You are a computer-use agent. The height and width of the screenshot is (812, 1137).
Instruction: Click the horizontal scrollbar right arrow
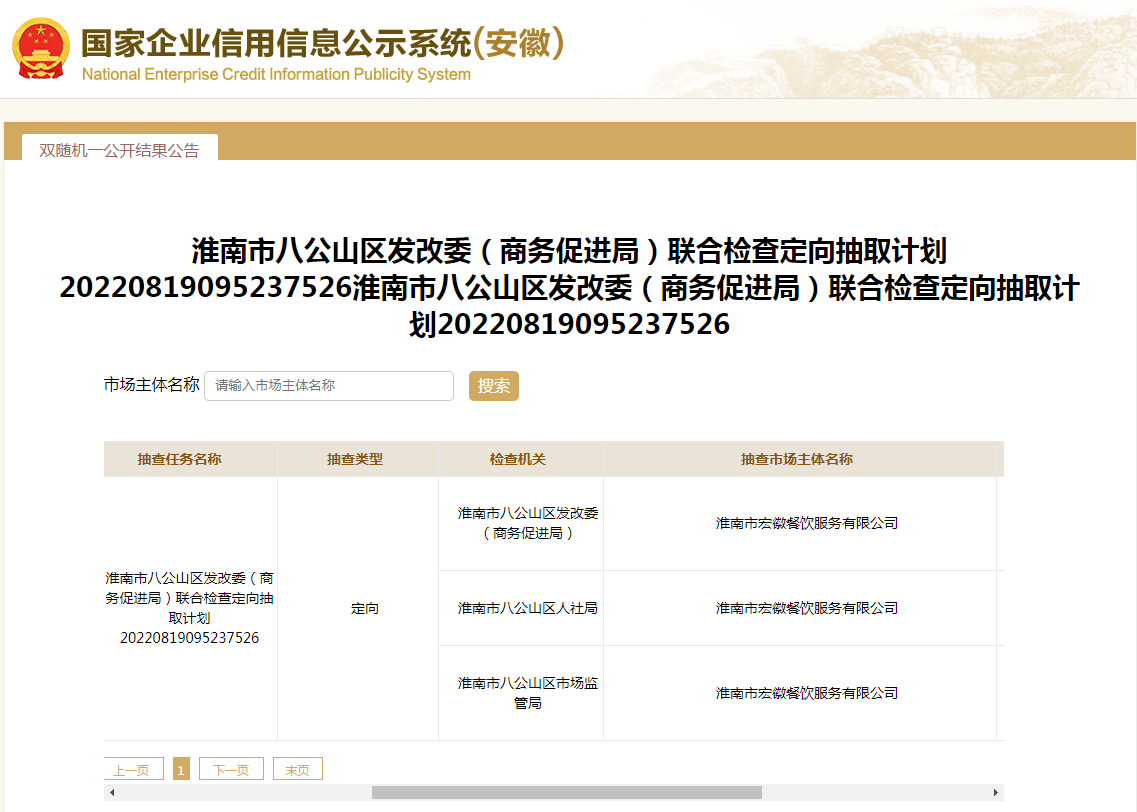(x=996, y=793)
